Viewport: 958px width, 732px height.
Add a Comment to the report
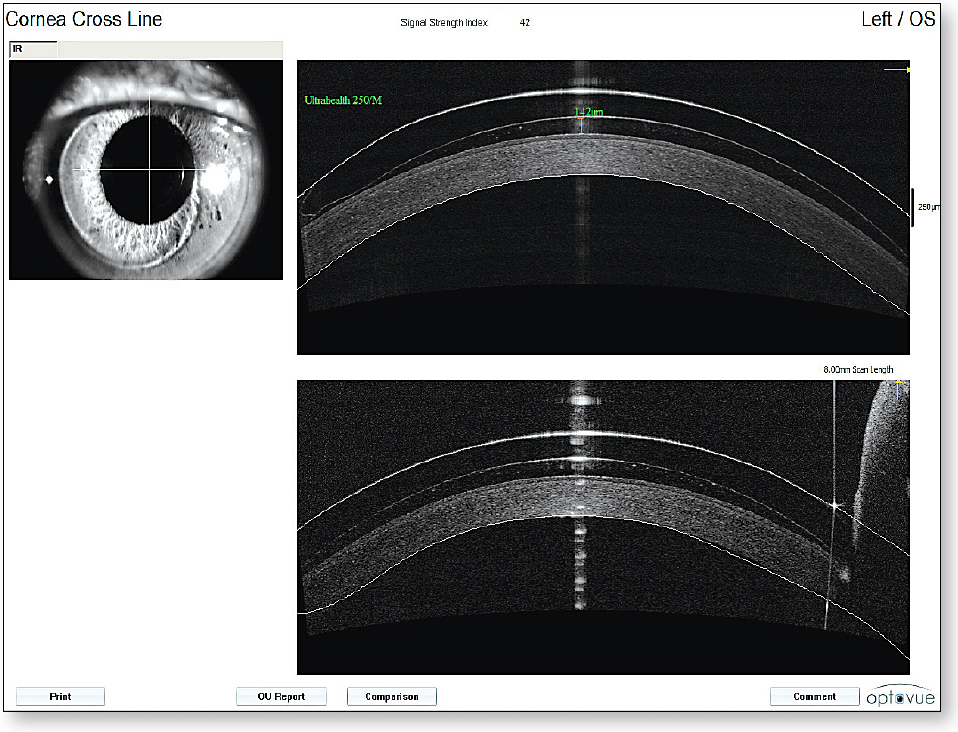click(x=813, y=696)
